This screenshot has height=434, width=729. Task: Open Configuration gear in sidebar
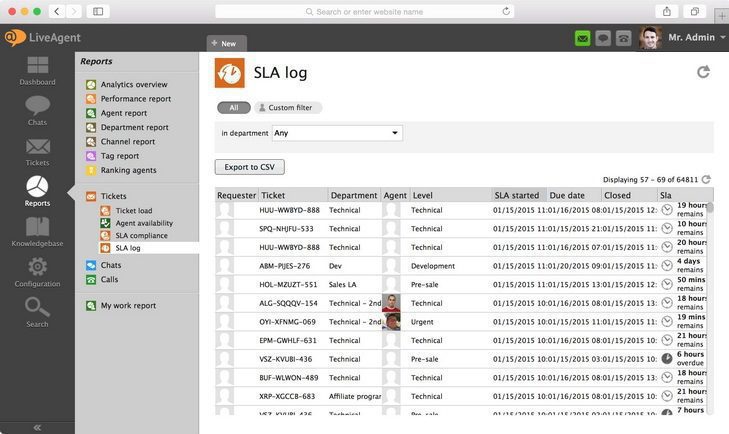37,272
